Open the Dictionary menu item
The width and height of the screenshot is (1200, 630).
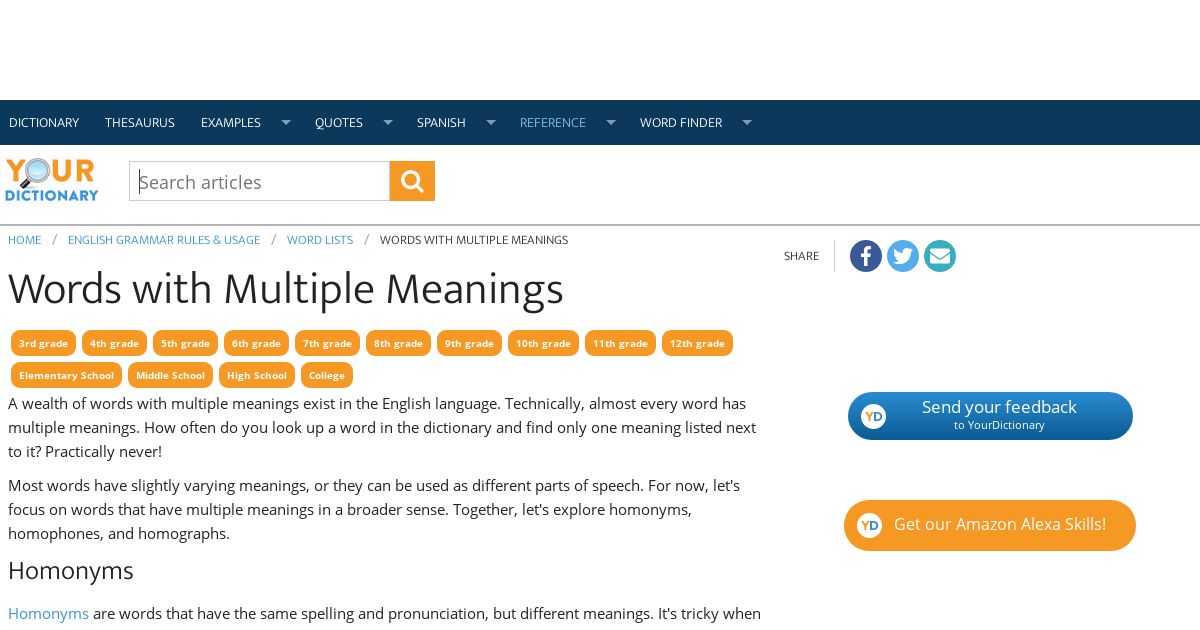(44, 123)
